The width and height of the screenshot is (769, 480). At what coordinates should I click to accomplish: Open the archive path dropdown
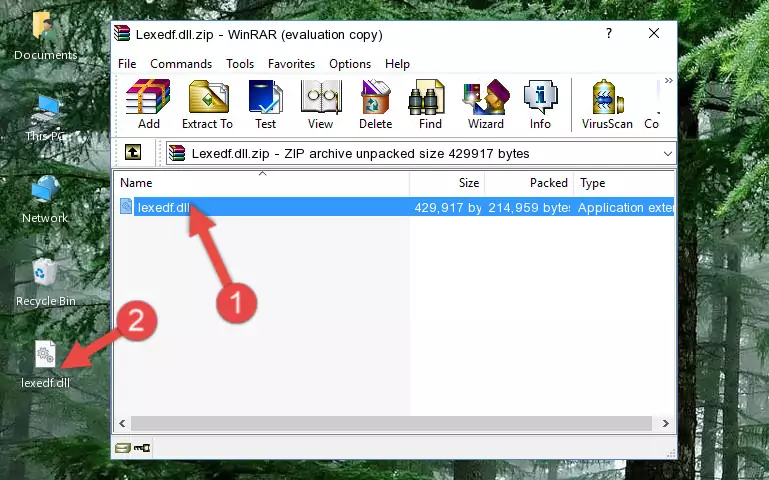tap(667, 153)
